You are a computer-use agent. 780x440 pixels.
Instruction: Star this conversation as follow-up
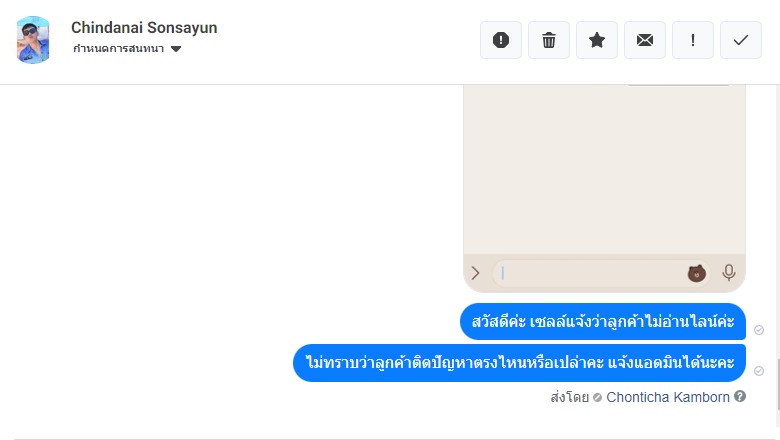click(596, 40)
